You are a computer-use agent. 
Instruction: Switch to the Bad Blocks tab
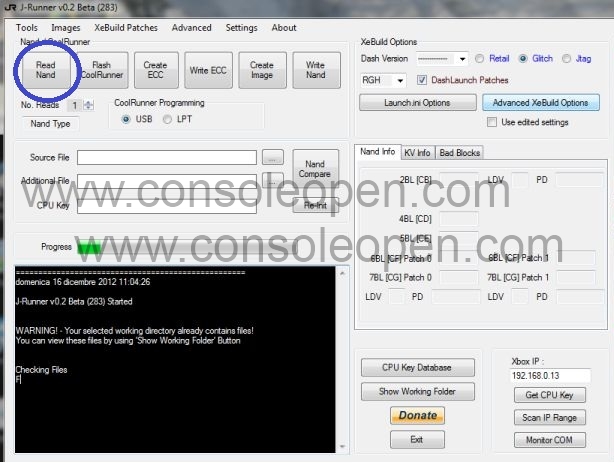[460, 153]
